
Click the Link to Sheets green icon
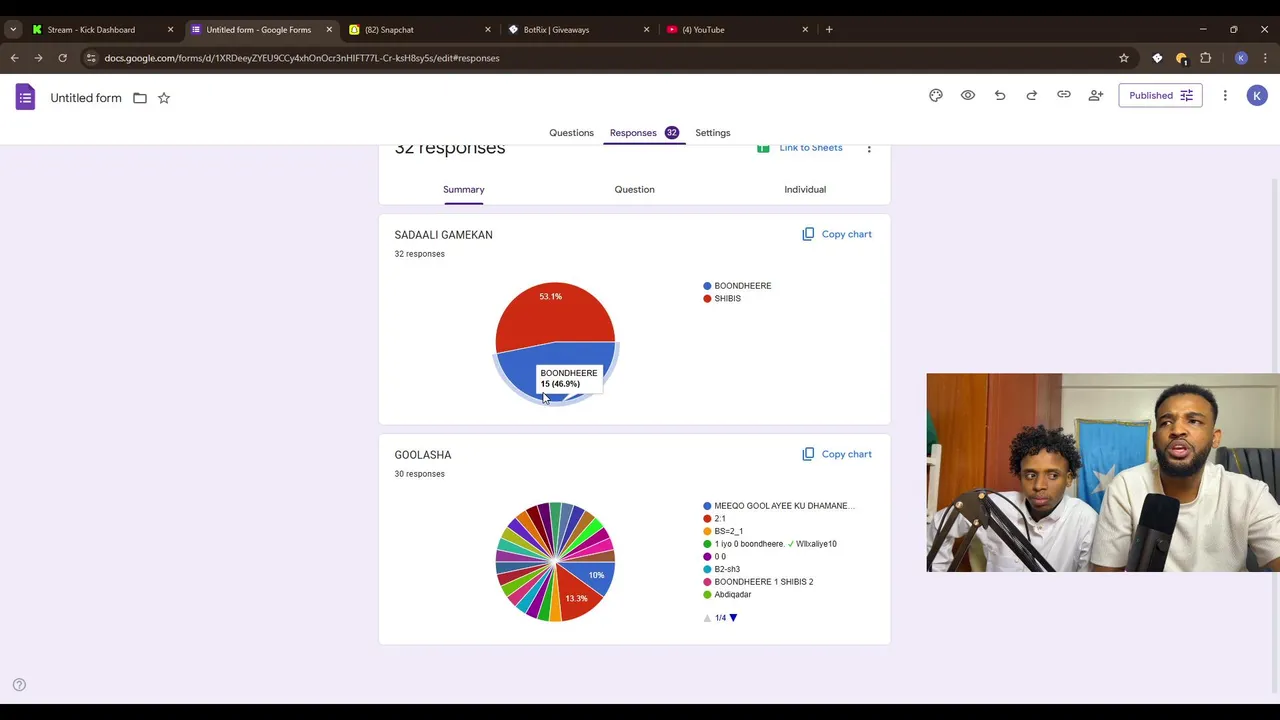tap(763, 148)
